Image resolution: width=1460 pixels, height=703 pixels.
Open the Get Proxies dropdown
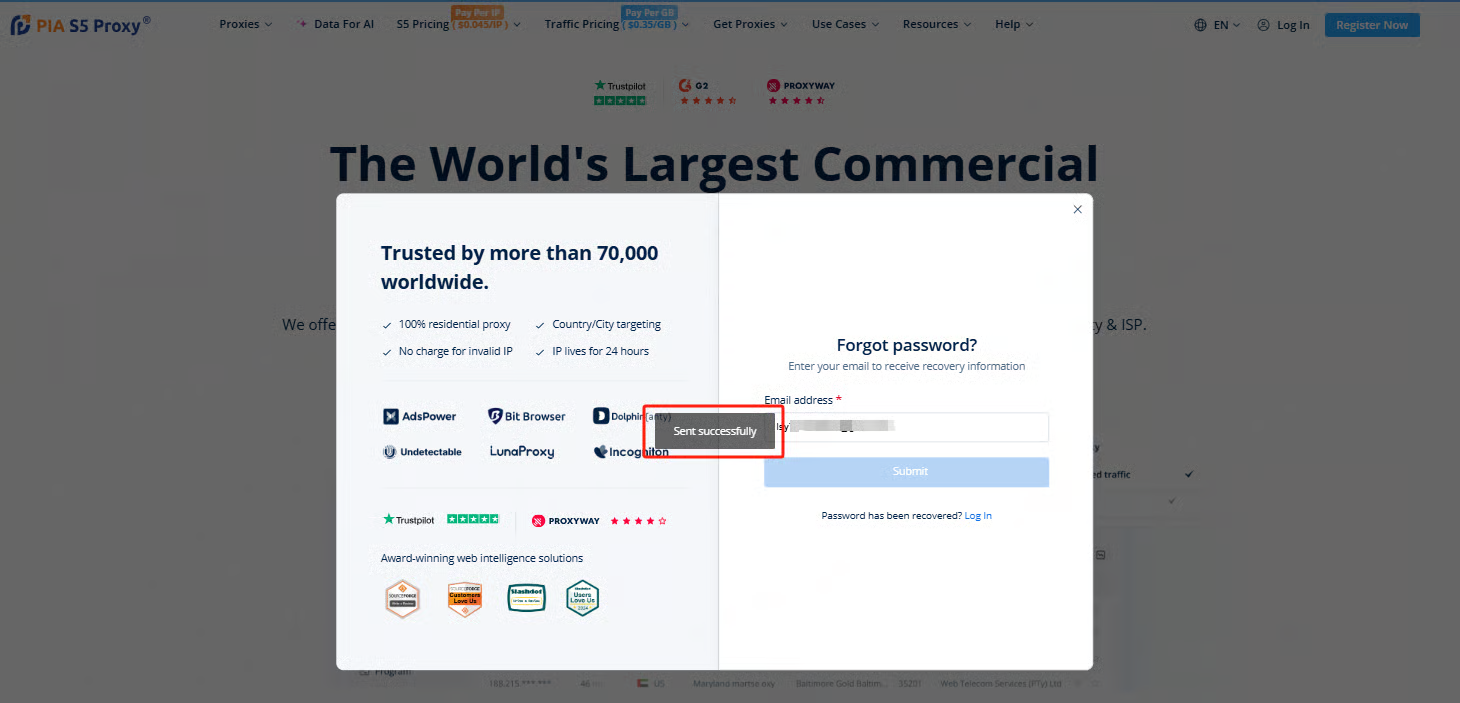click(x=749, y=24)
